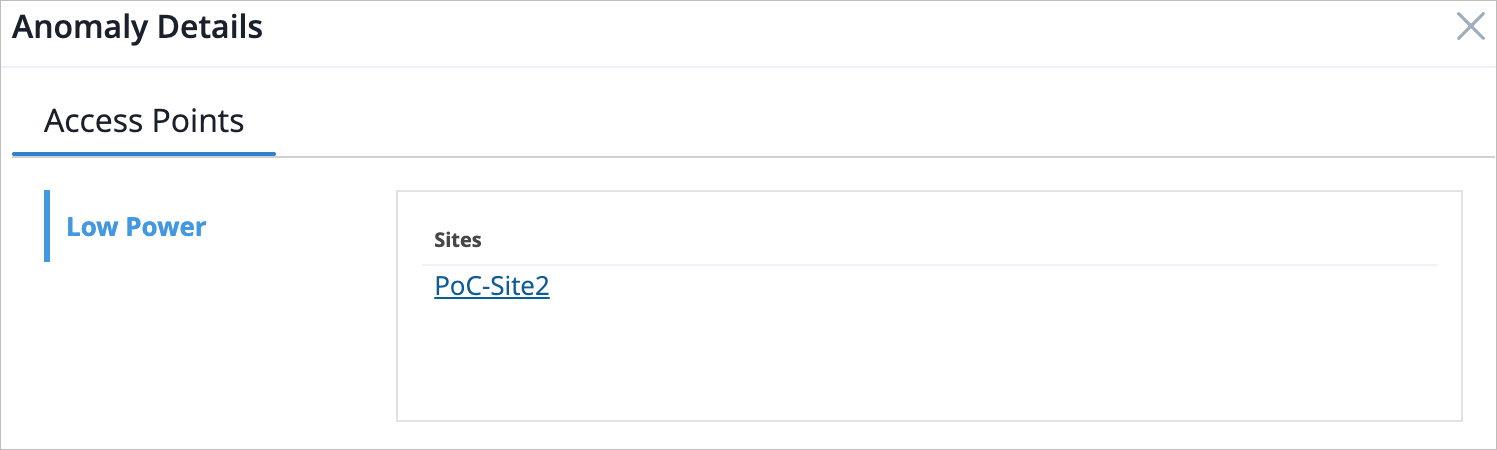
Task: Switch to the Access Points tab
Action: coord(144,121)
